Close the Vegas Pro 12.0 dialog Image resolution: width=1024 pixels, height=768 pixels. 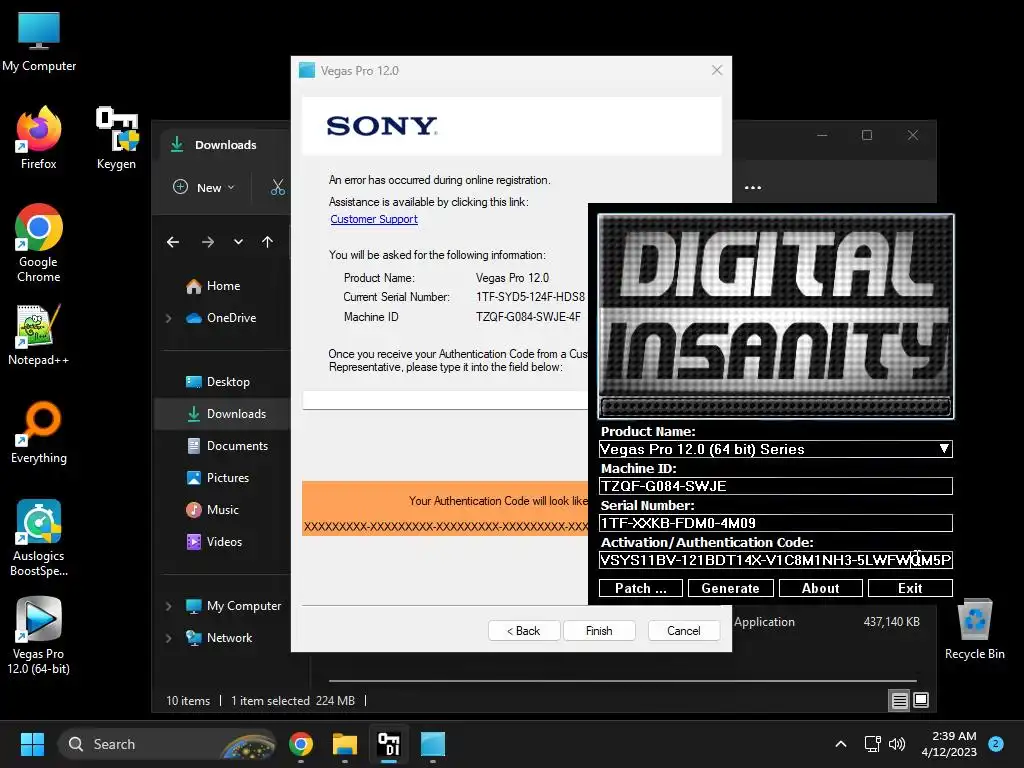716,70
